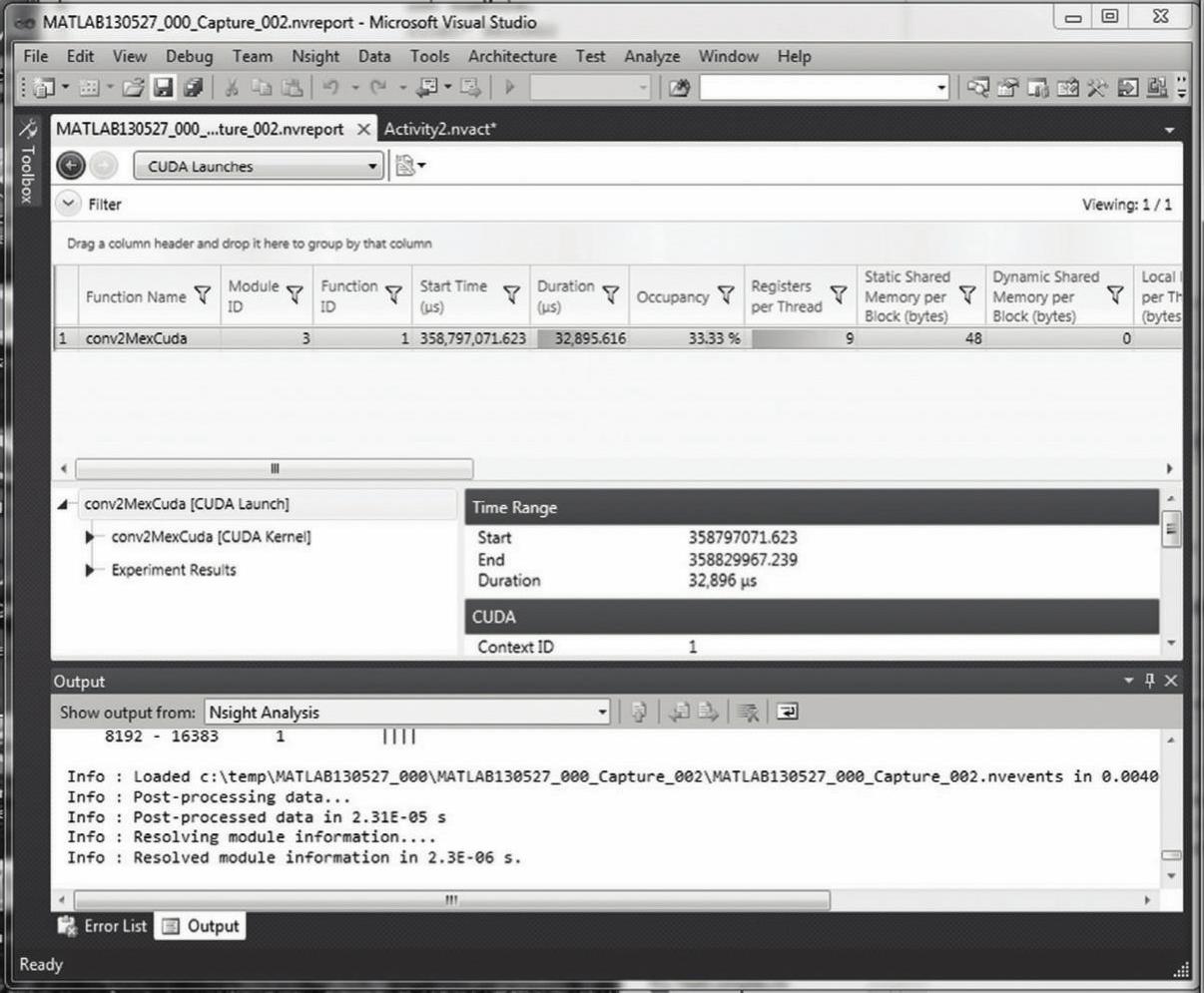Switch to the Error List tab

pyautogui.click(x=103, y=926)
